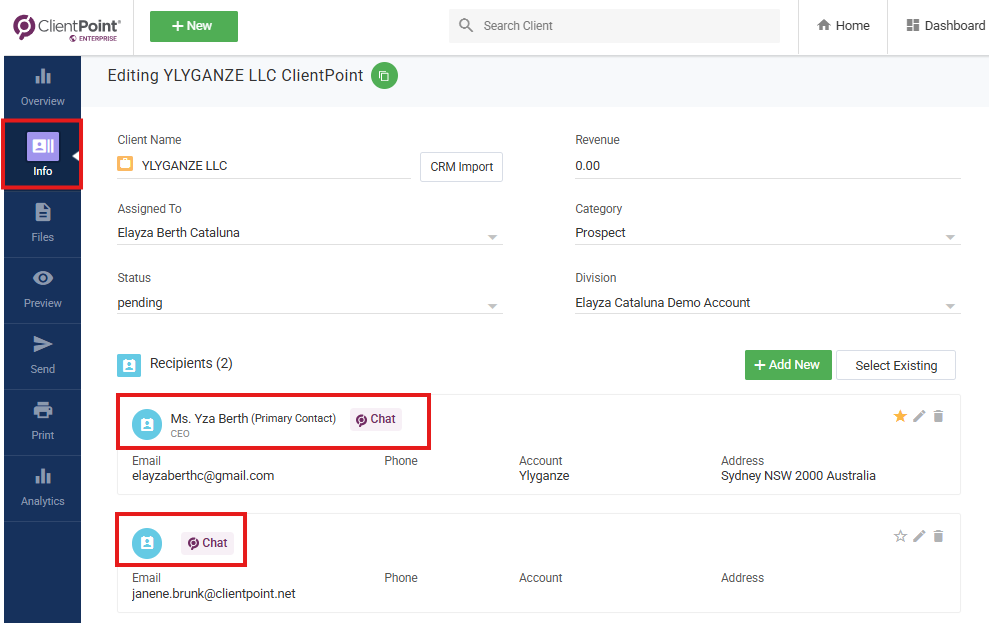Click address Sydney NSW 2000 Australia
Screen dimensions: 989x623
point(798,476)
